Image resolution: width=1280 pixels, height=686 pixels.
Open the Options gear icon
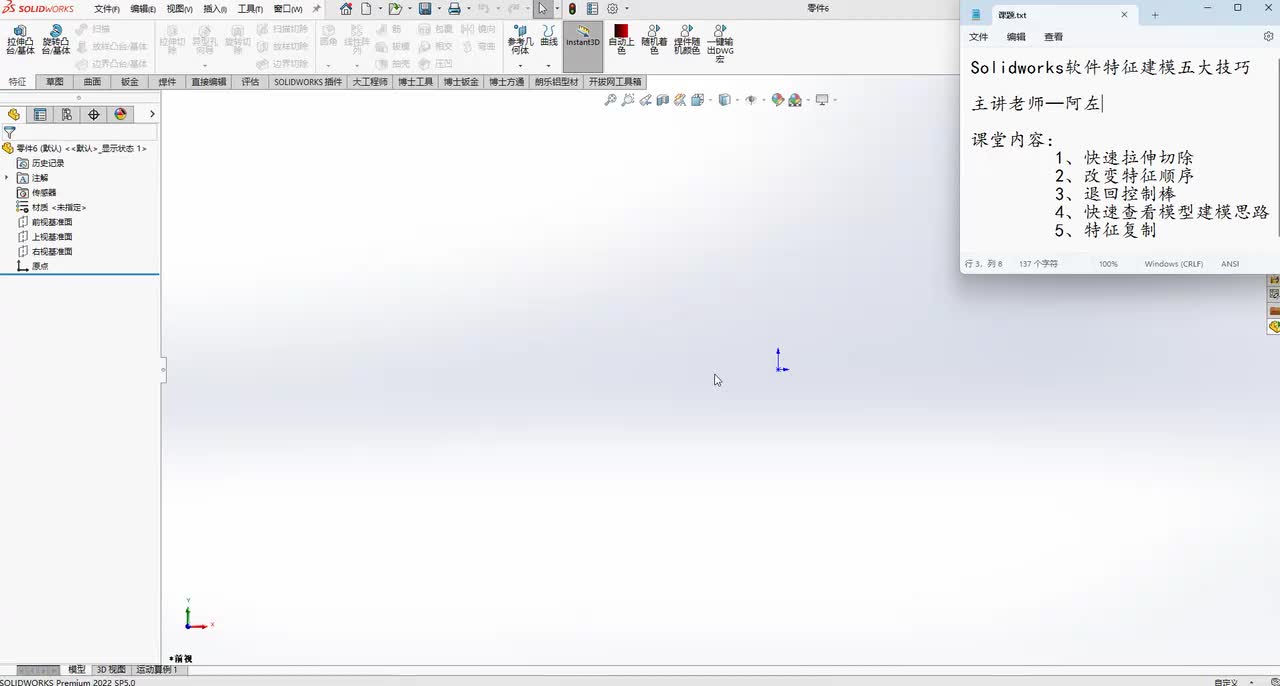pyautogui.click(x=613, y=9)
